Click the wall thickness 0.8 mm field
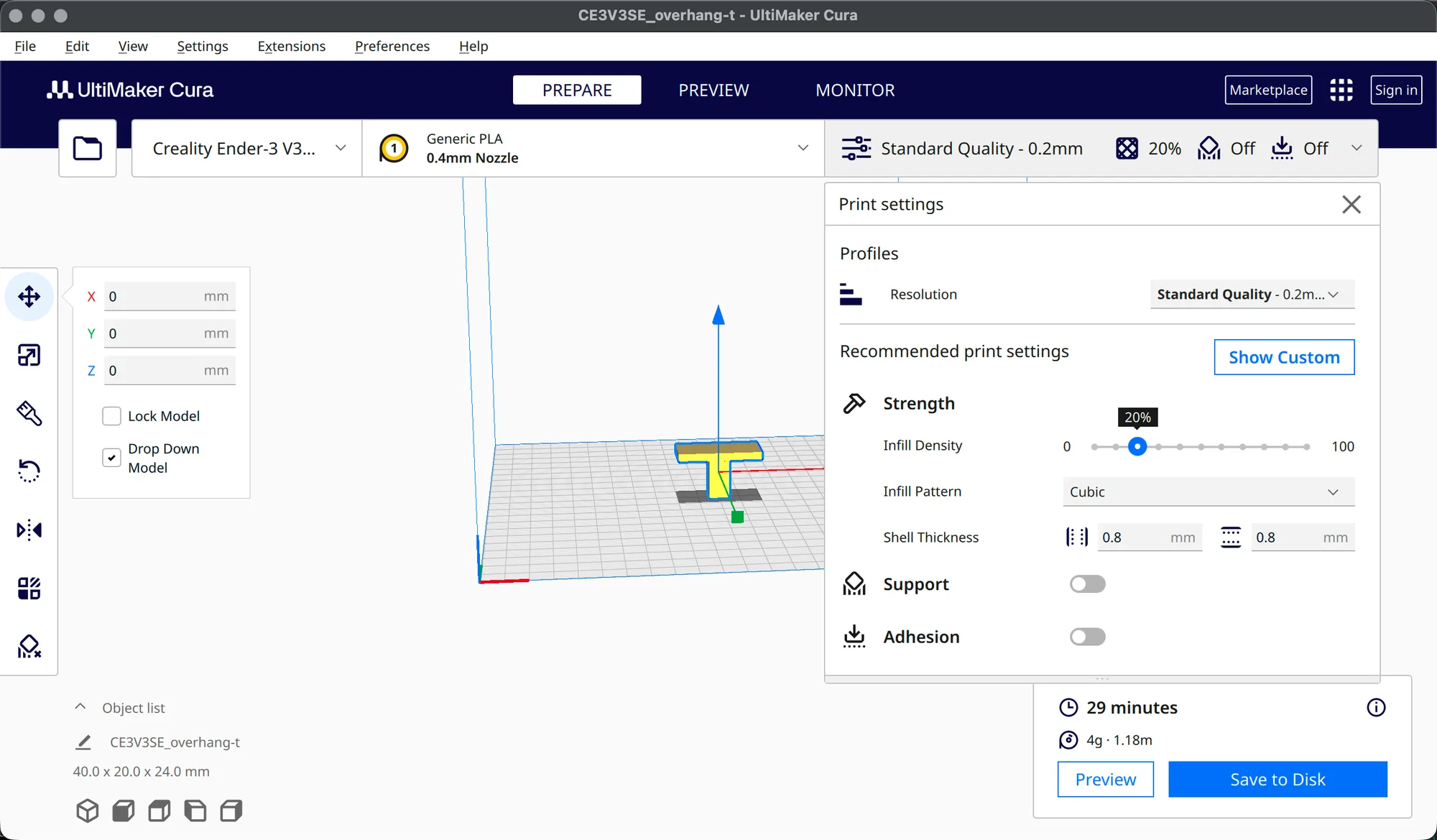1437x840 pixels. (1150, 537)
